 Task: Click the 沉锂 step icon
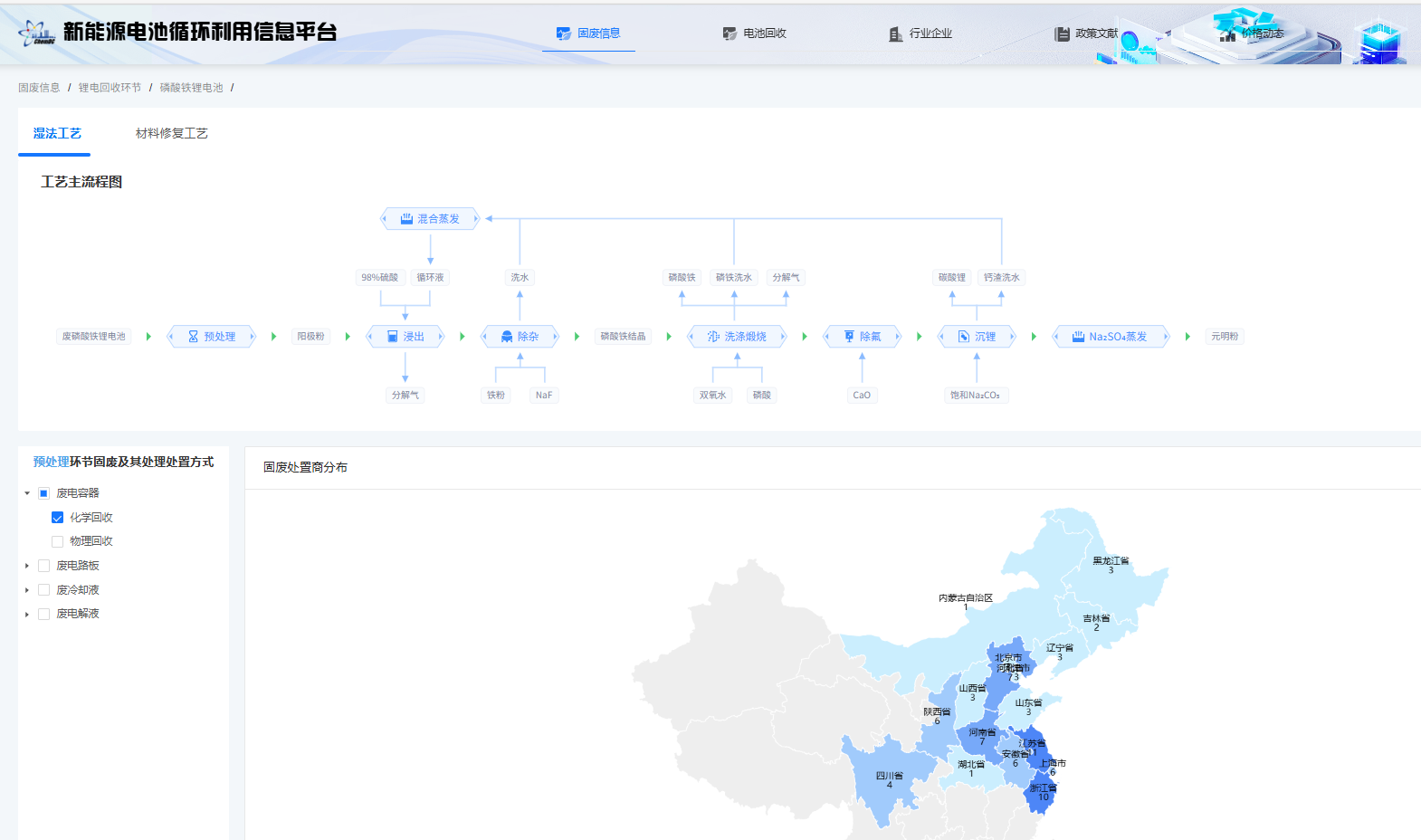coord(964,337)
